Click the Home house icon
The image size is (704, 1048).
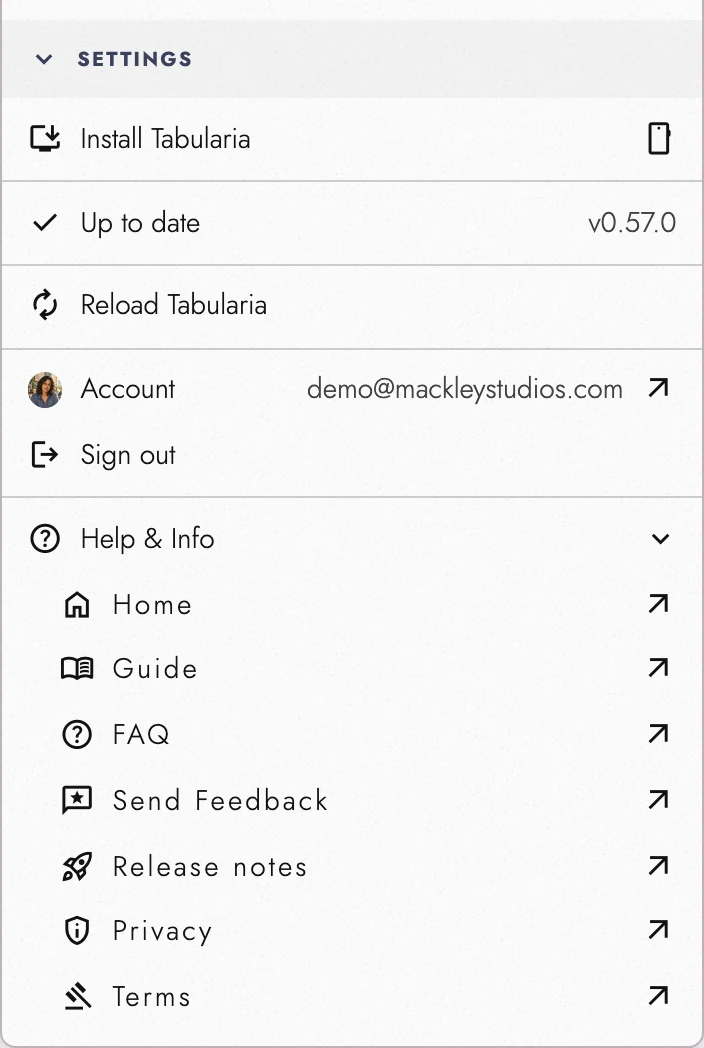77,605
